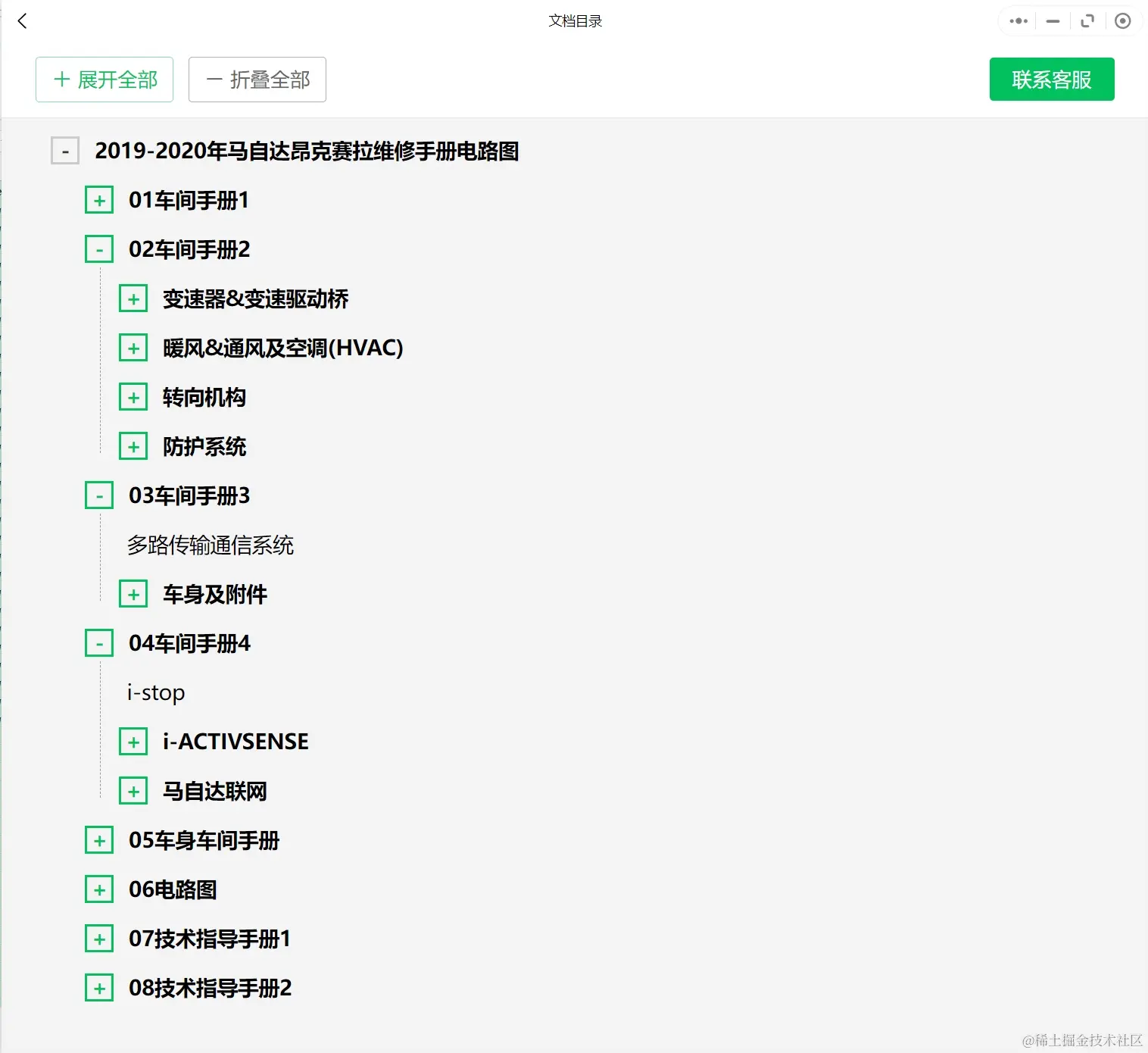Expand the 转向机构 node

(x=133, y=397)
